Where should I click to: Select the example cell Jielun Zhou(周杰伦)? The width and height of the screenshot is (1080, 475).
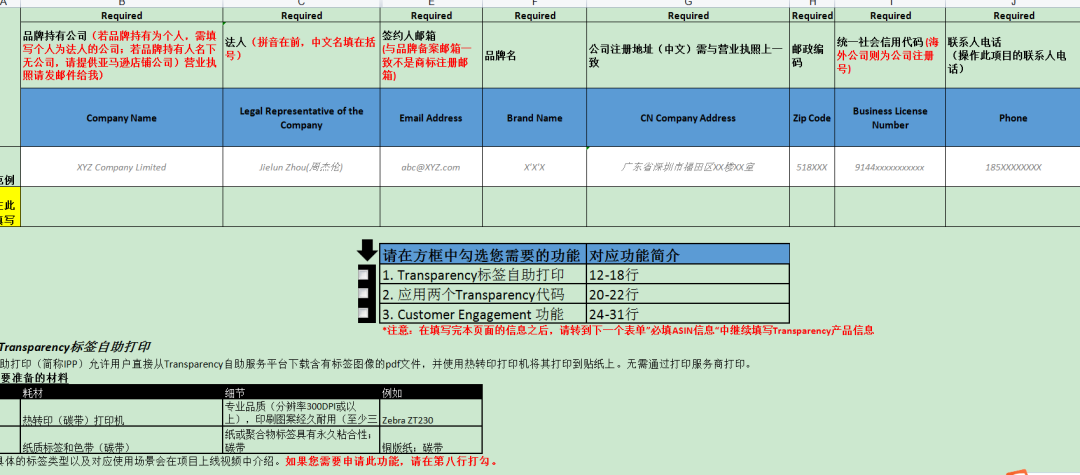(301, 167)
